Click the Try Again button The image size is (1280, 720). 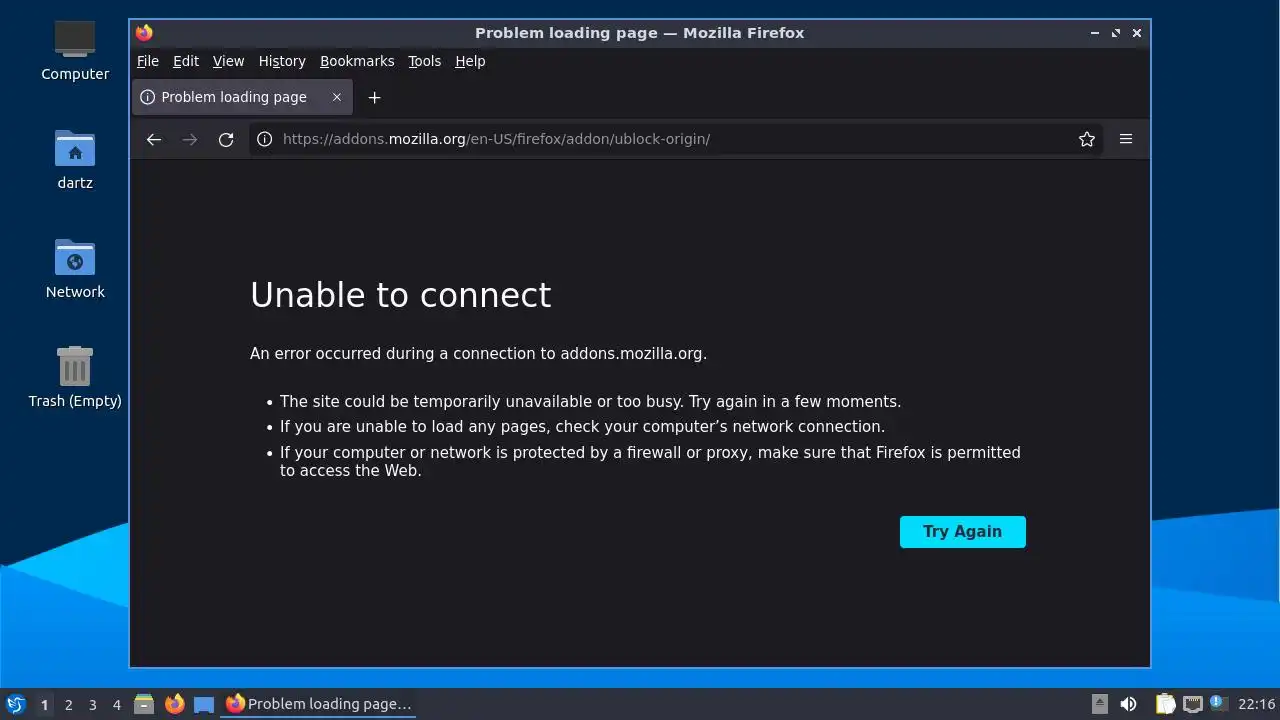(x=963, y=532)
